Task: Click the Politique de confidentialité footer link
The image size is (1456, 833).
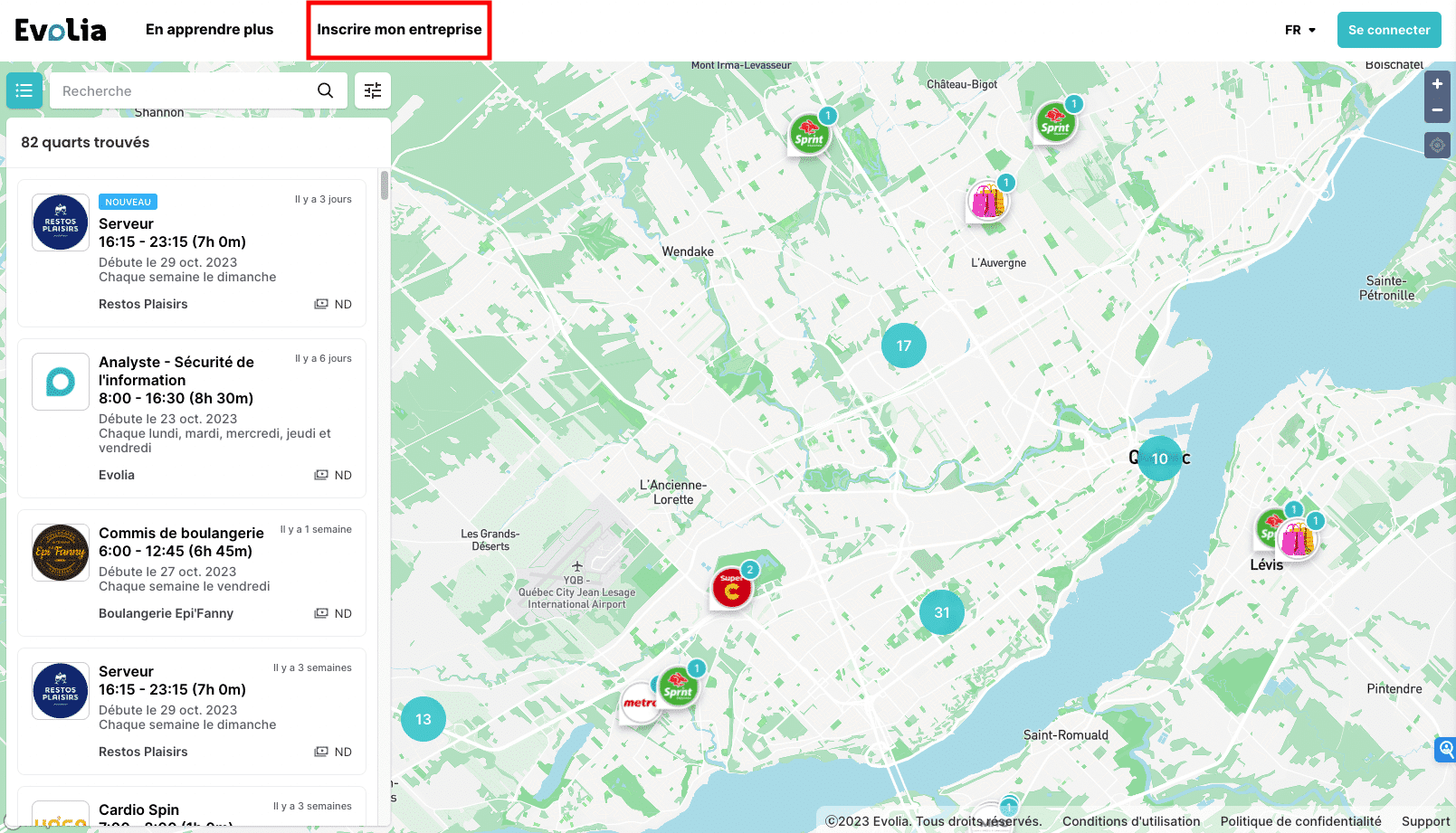Action: tap(1300, 820)
